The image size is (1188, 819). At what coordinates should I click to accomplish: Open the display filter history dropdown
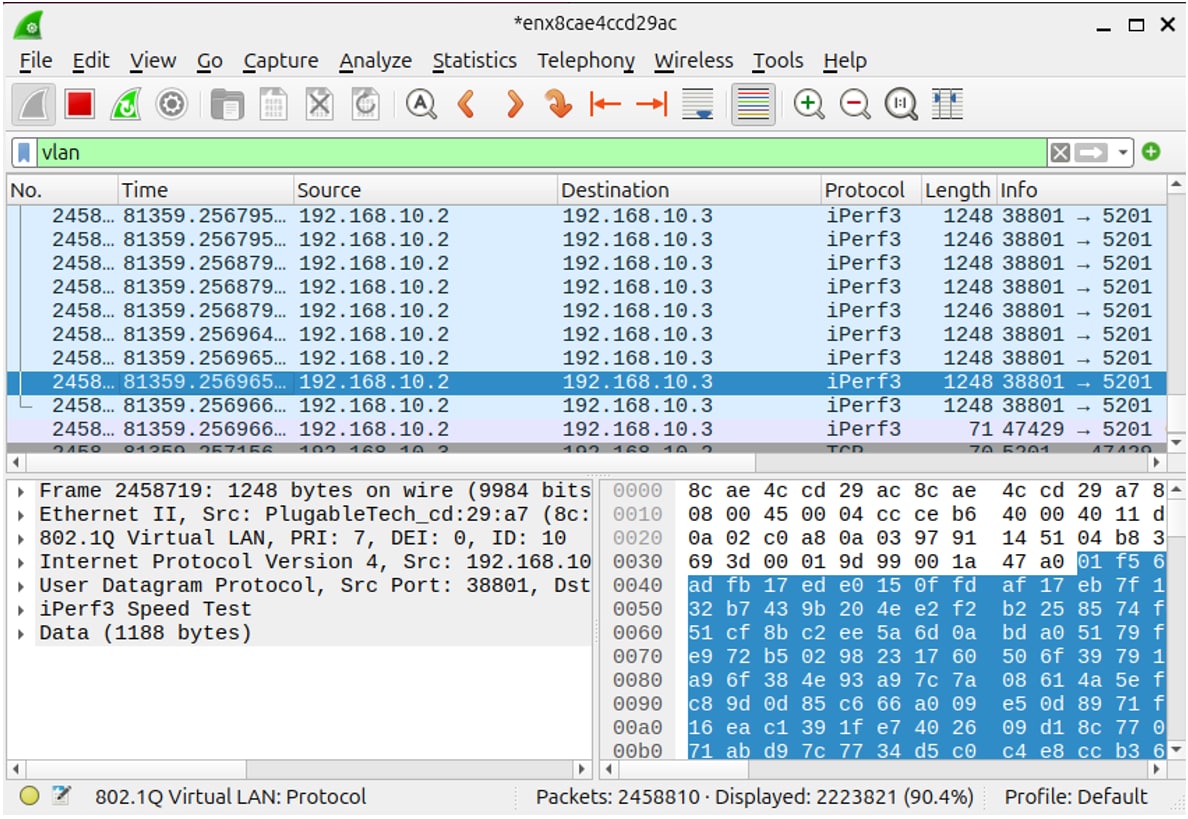coord(1125,153)
